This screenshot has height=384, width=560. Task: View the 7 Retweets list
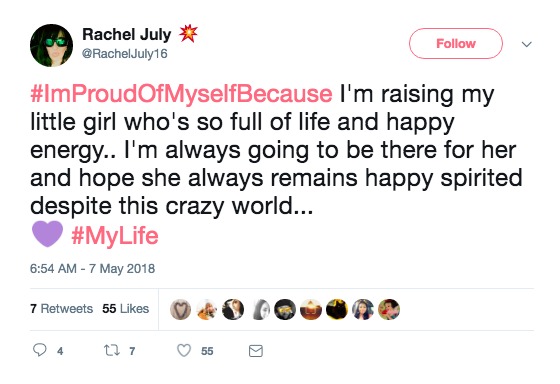point(61,309)
